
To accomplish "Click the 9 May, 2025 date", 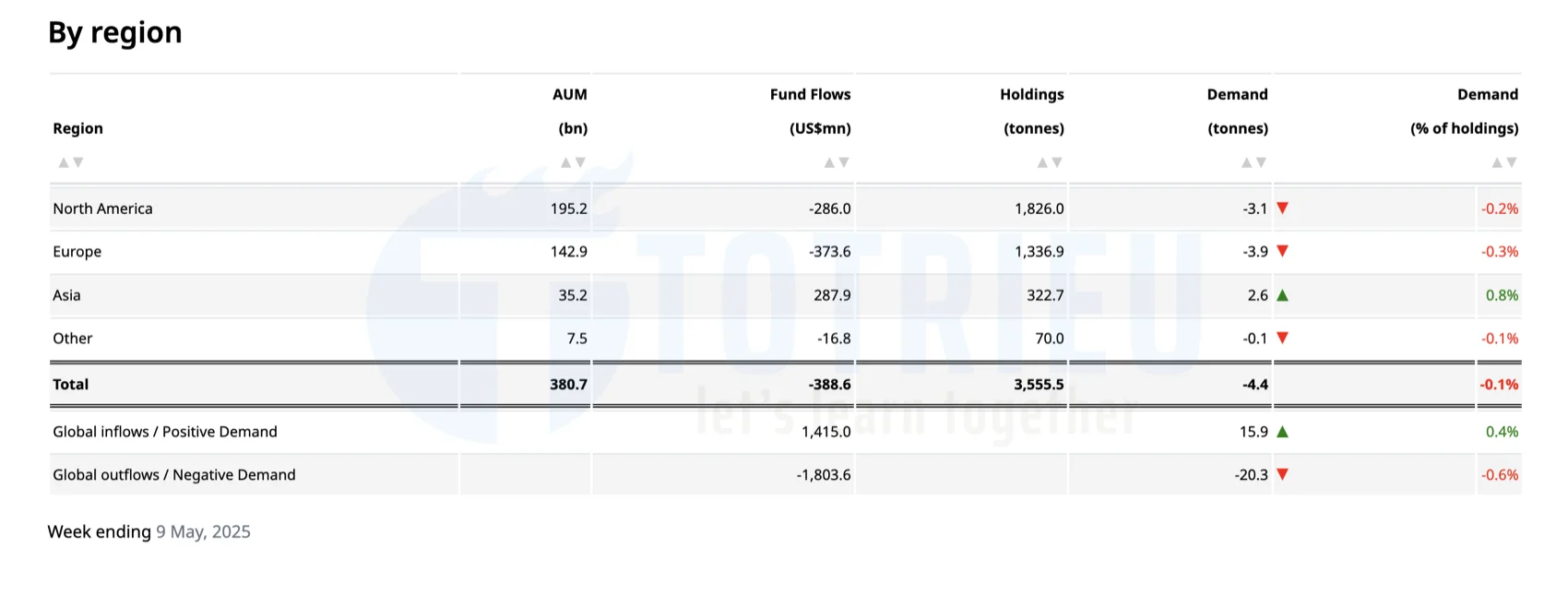I will pos(203,532).
